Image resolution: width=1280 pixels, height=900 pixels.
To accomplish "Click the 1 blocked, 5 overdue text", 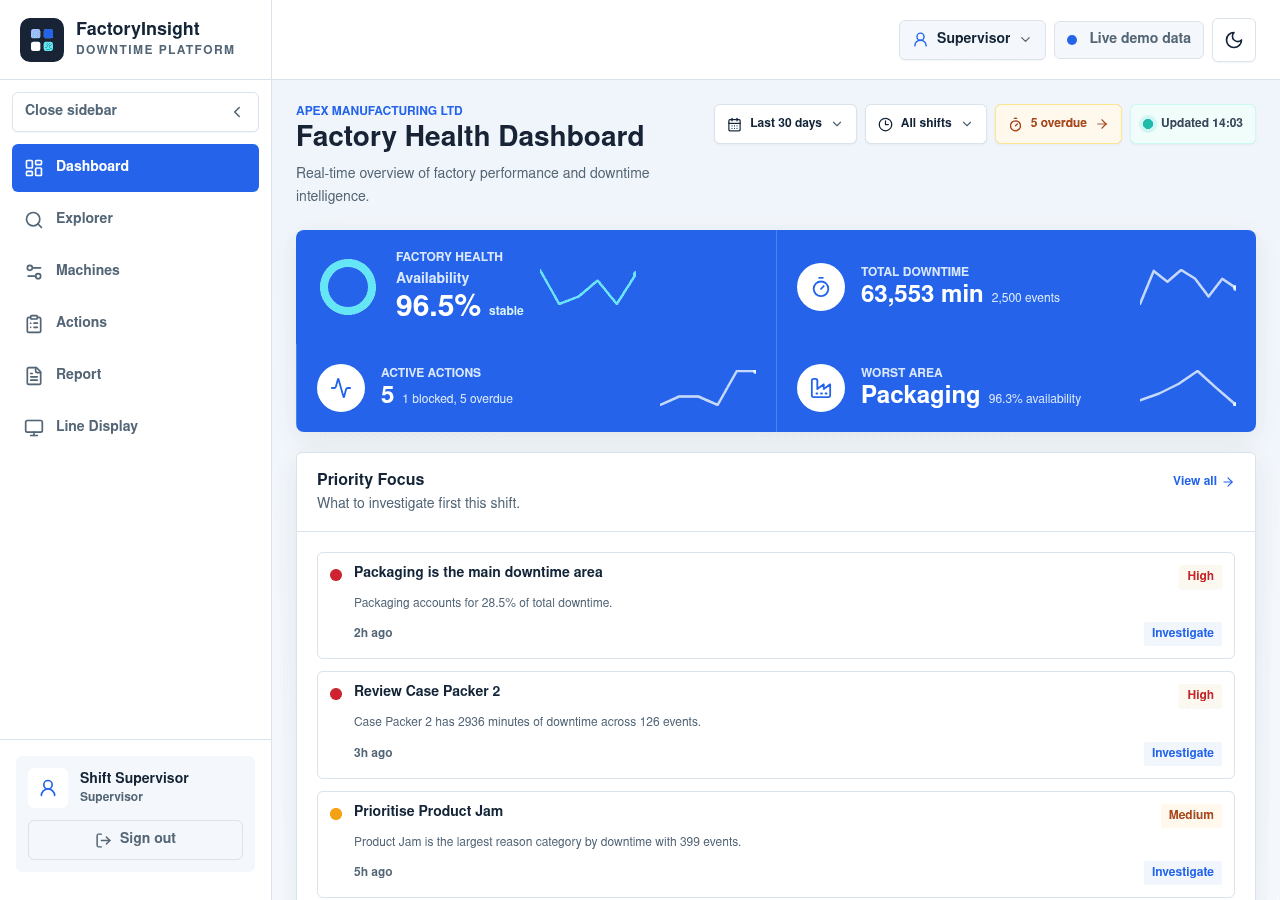I will click(x=458, y=399).
